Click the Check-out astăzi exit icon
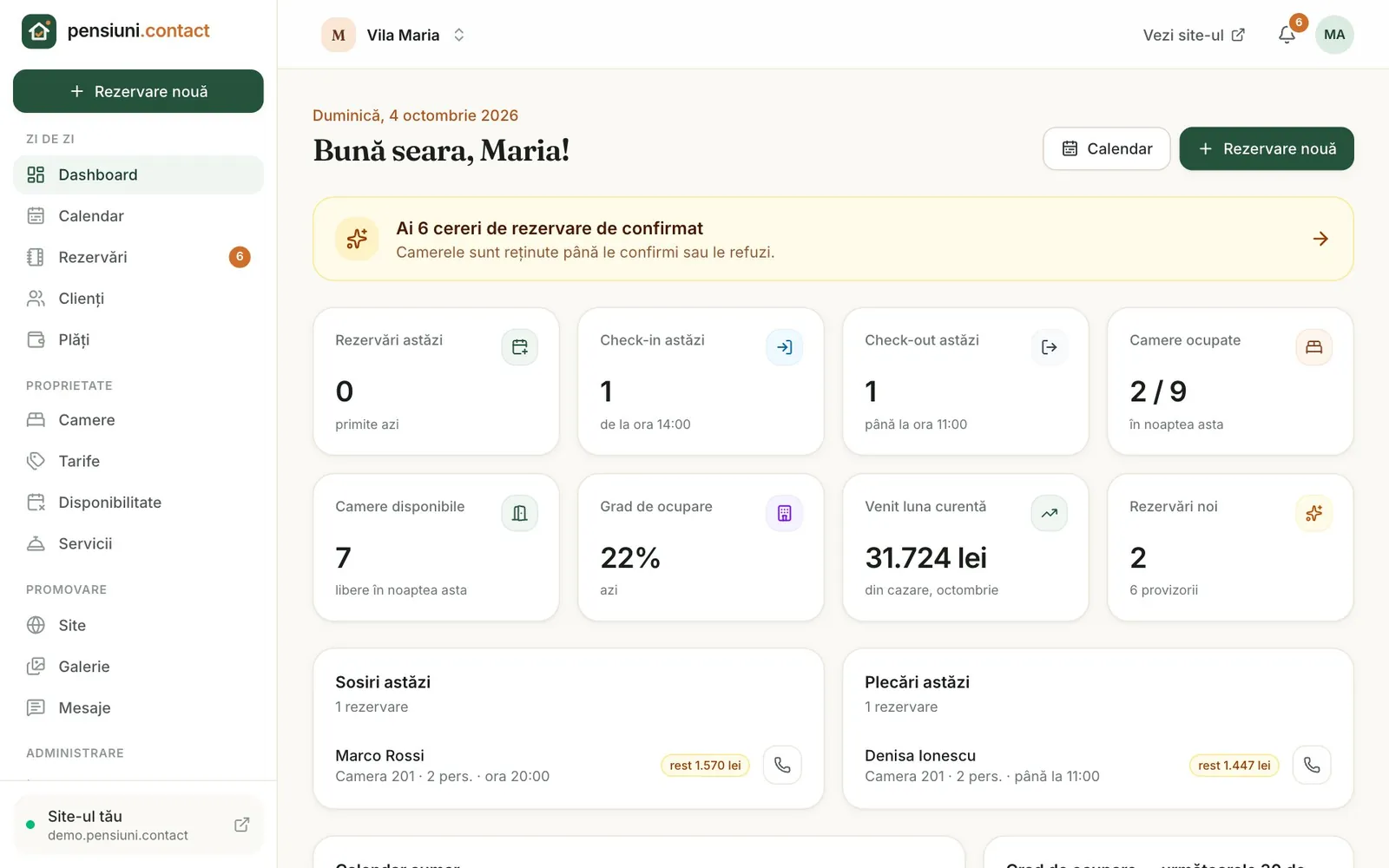Viewport: 1389px width, 868px height. tap(1050, 347)
